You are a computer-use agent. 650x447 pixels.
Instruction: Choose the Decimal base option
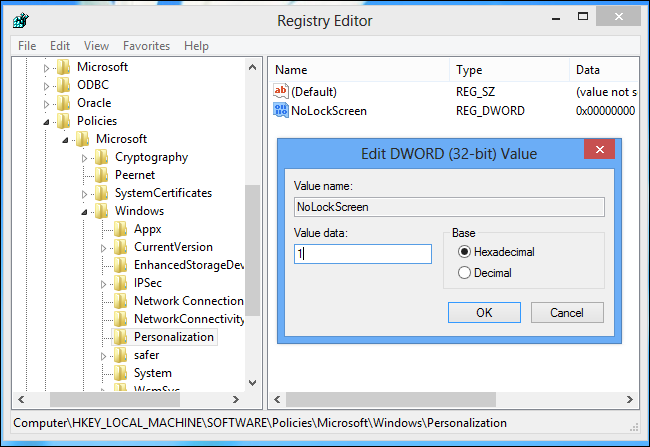pos(463,273)
